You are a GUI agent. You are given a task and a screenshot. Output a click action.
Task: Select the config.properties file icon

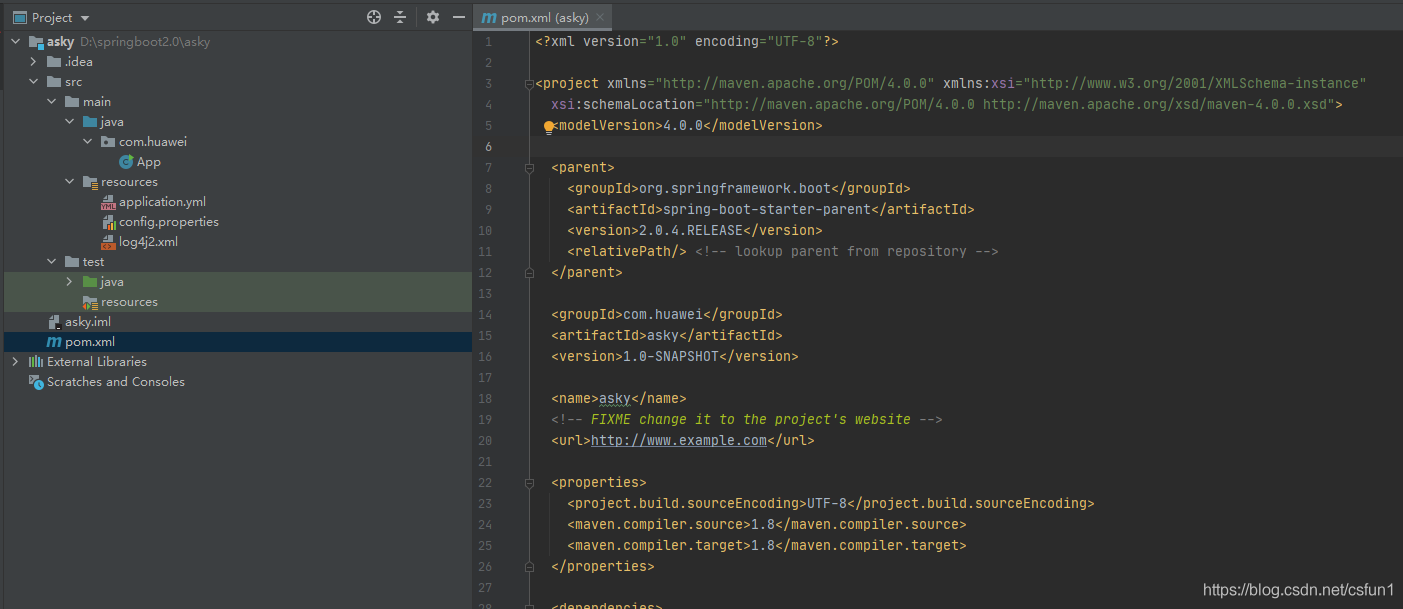coord(108,222)
